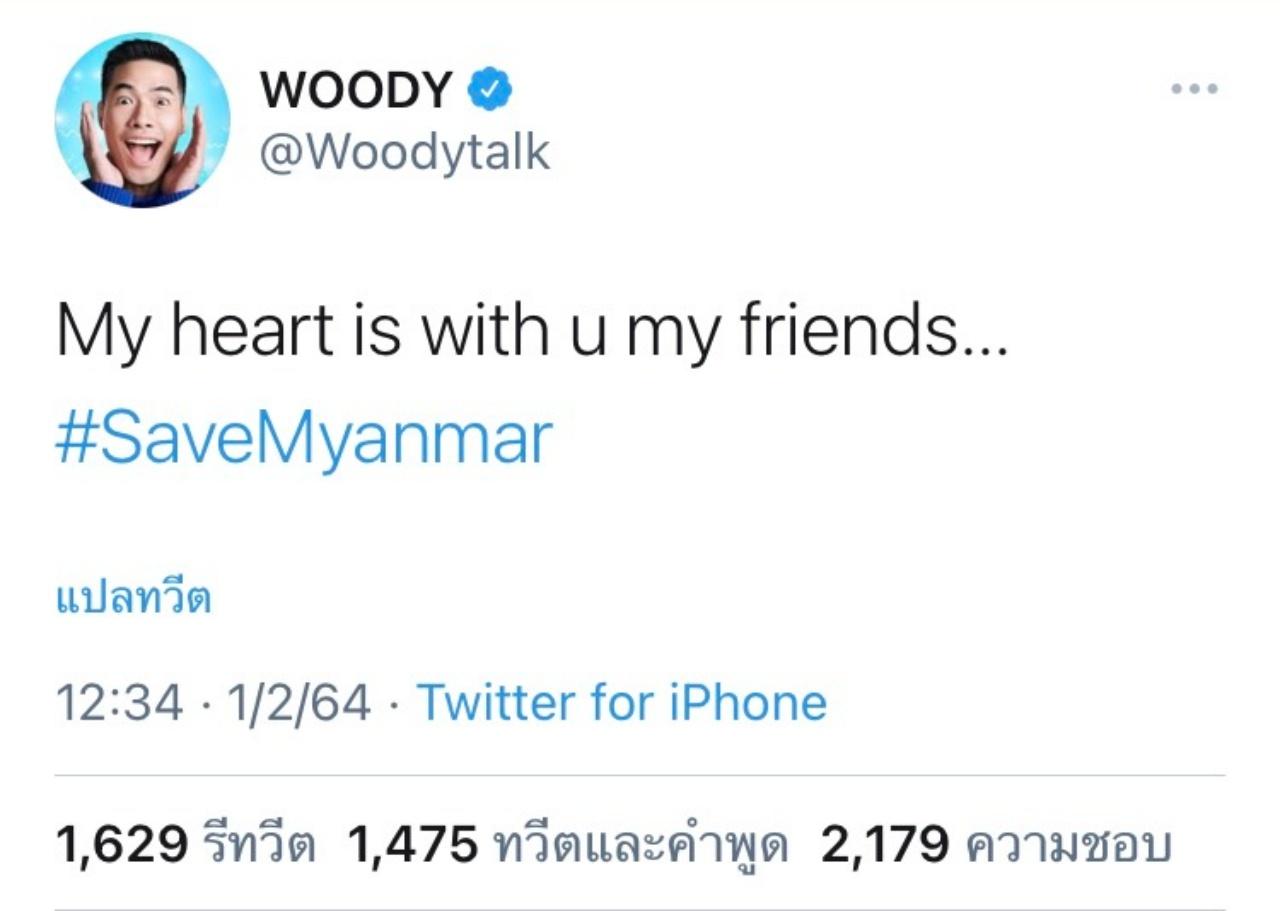The image size is (1280, 911).
Task: Click the 12:34 timestamp
Action: click(x=119, y=702)
